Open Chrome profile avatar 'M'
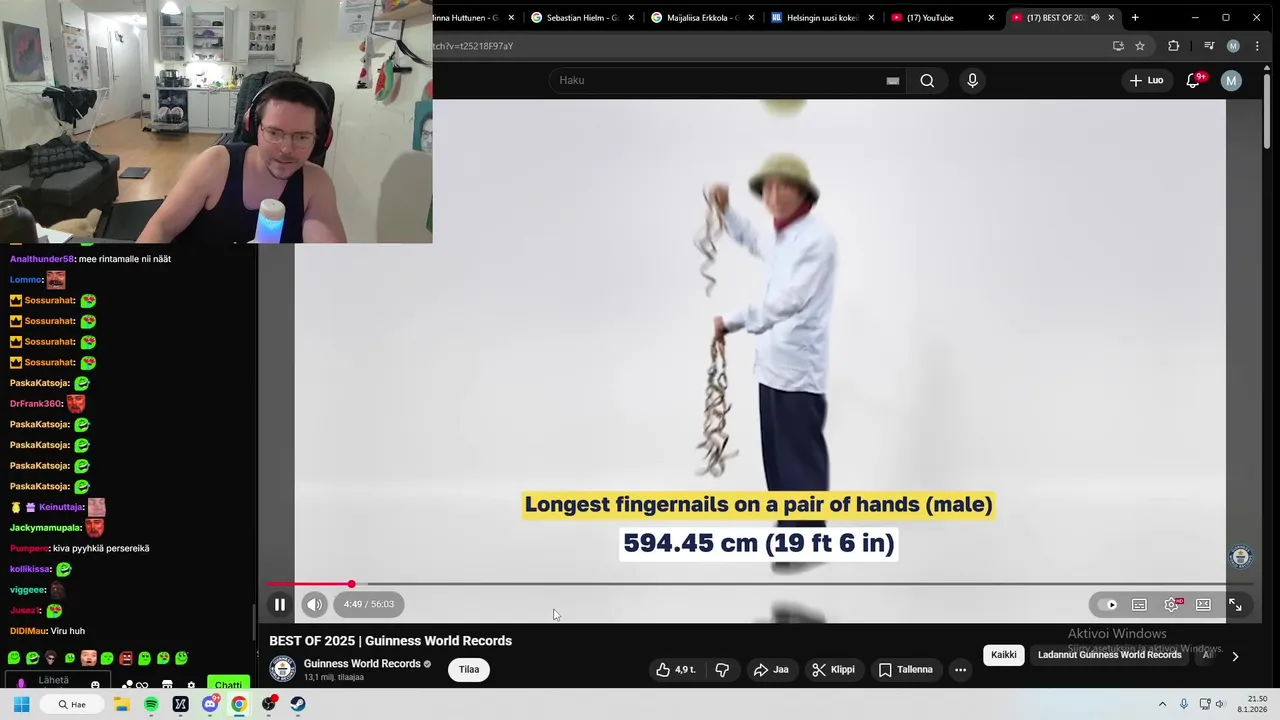The width and height of the screenshot is (1280, 720). click(1233, 46)
